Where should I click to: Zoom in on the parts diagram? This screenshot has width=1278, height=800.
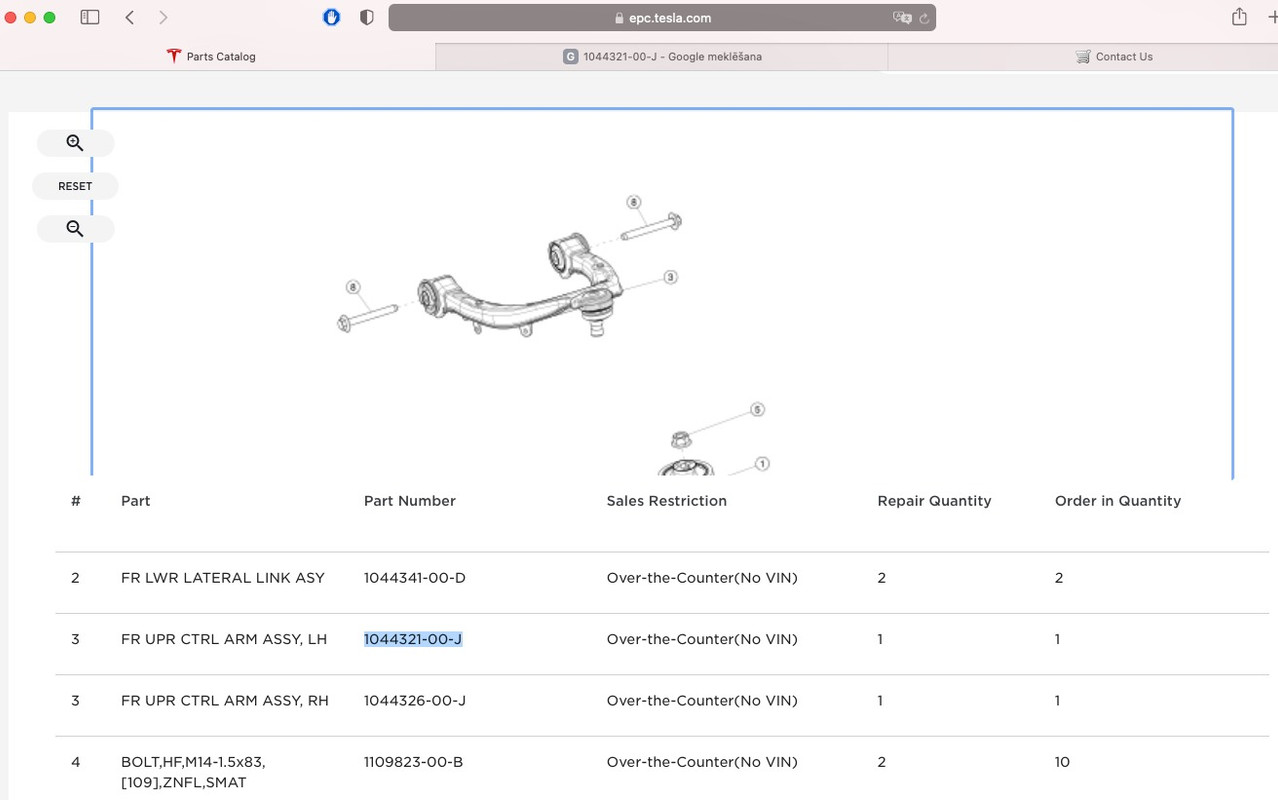tap(75, 143)
